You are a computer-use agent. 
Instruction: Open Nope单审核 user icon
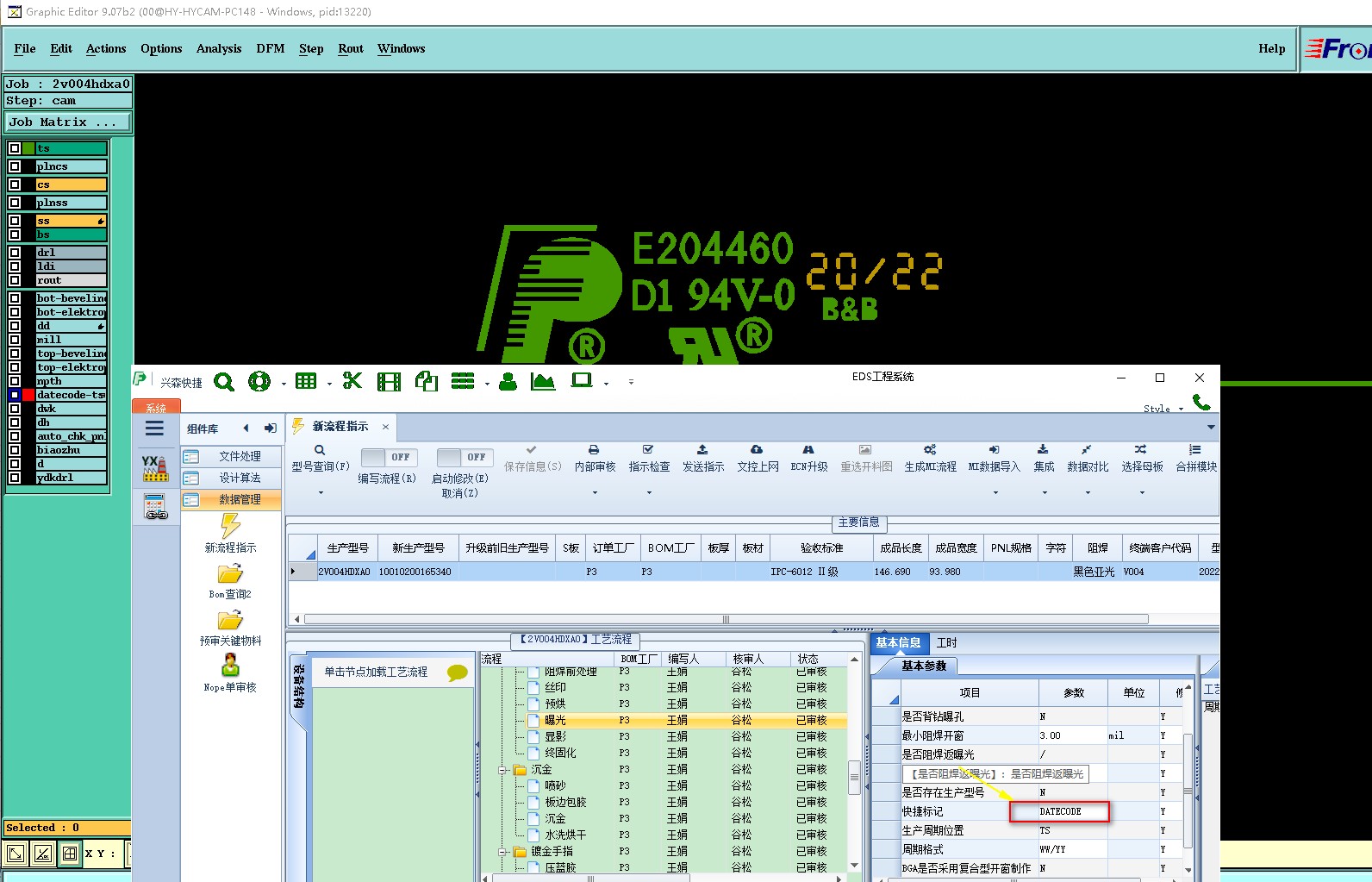click(230, 666)
